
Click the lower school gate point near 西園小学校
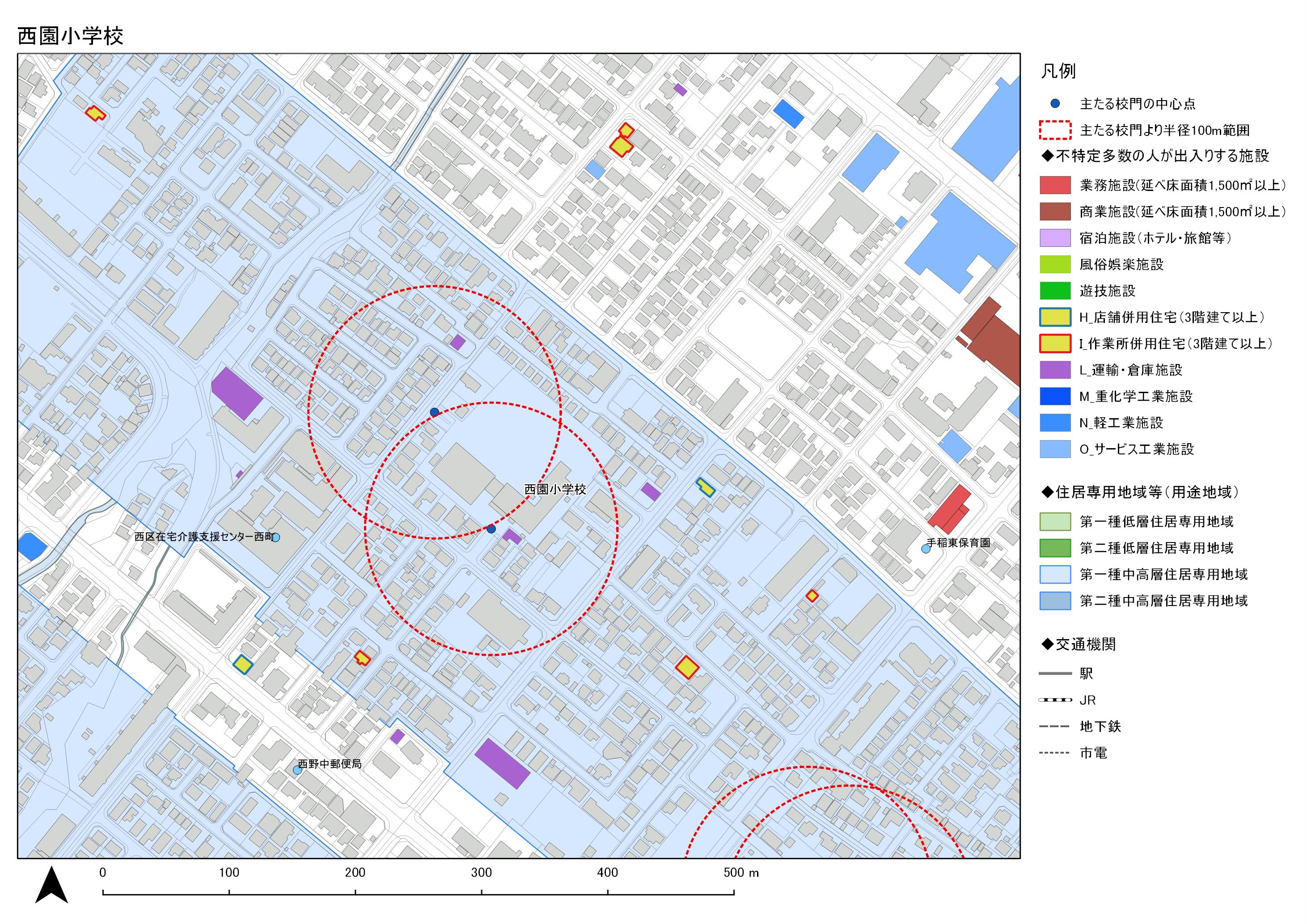[x=491, y=529]
